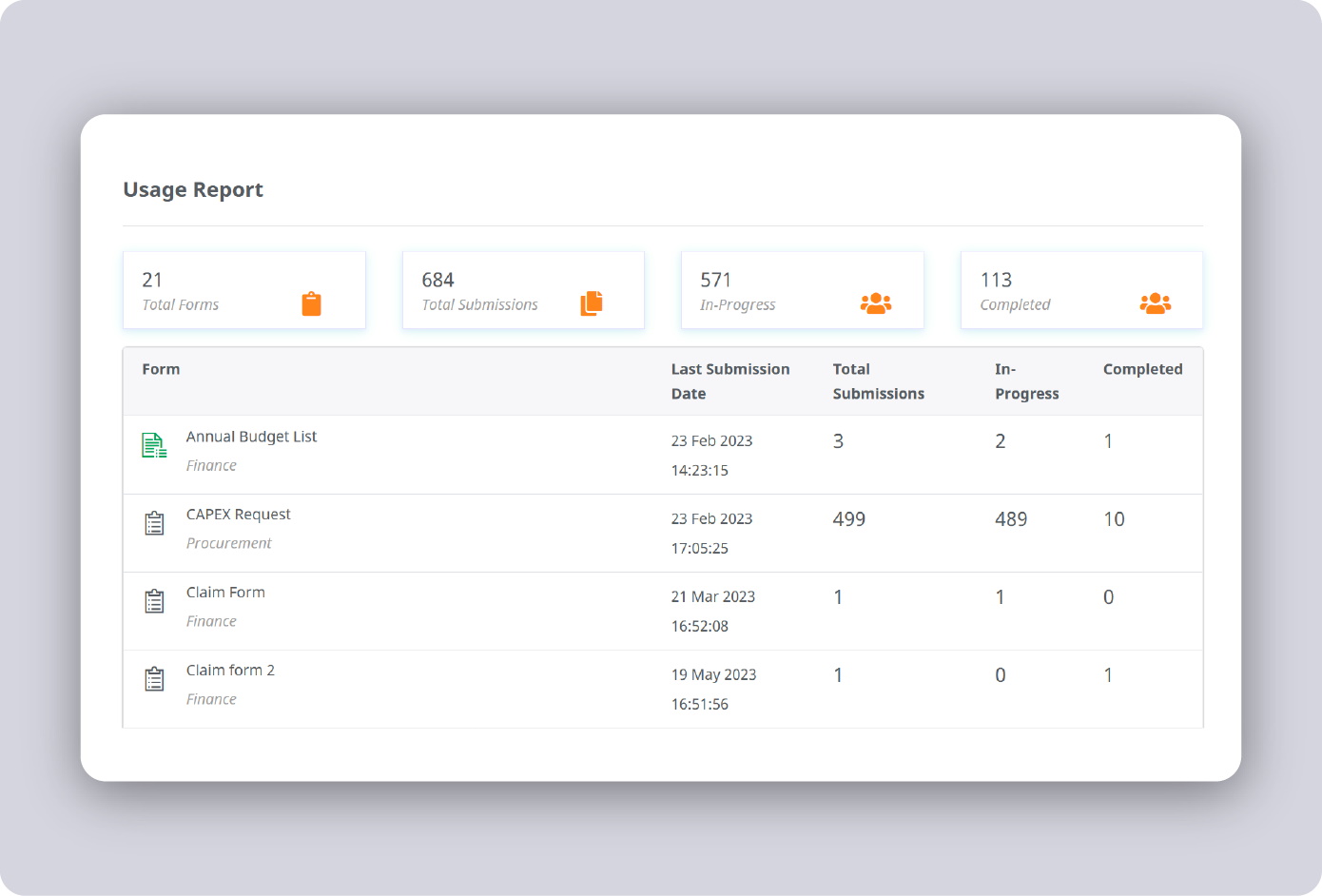Click the green document icon beside Annual Budget List

tap(154, 444)
